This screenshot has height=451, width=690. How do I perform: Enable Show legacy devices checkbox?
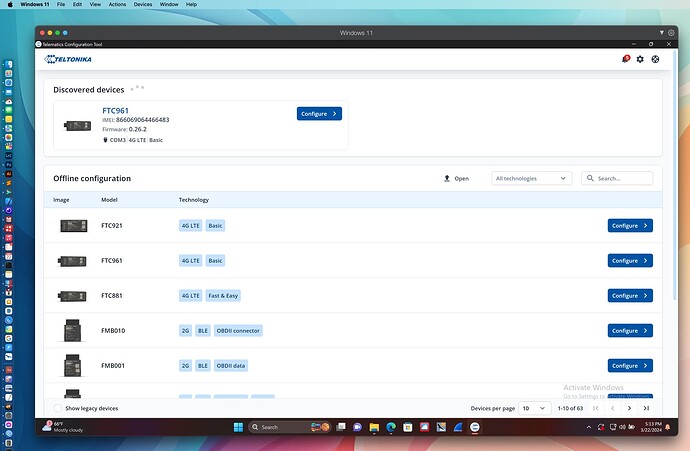58,408
